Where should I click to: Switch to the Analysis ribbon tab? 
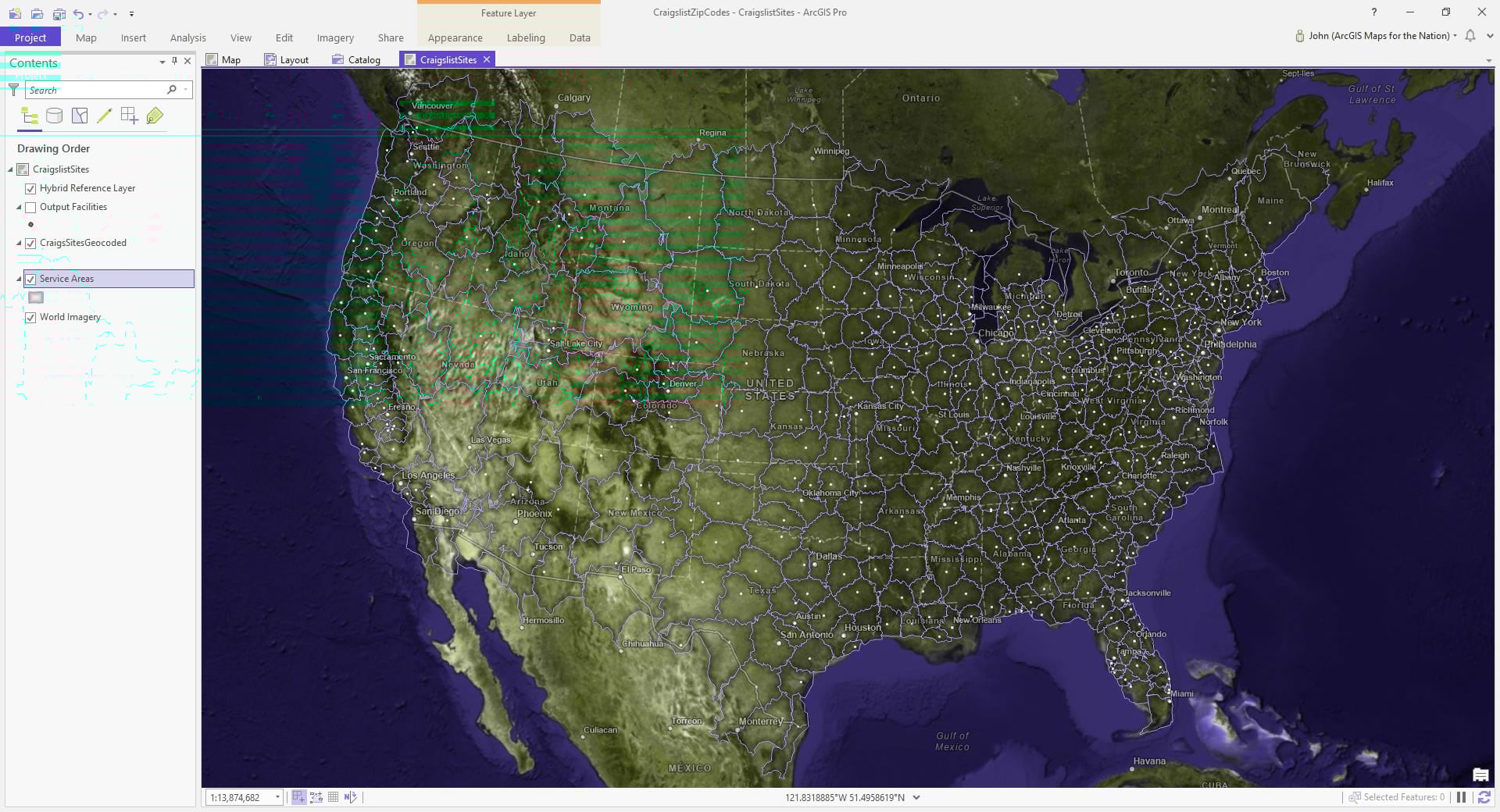(188, 37)
